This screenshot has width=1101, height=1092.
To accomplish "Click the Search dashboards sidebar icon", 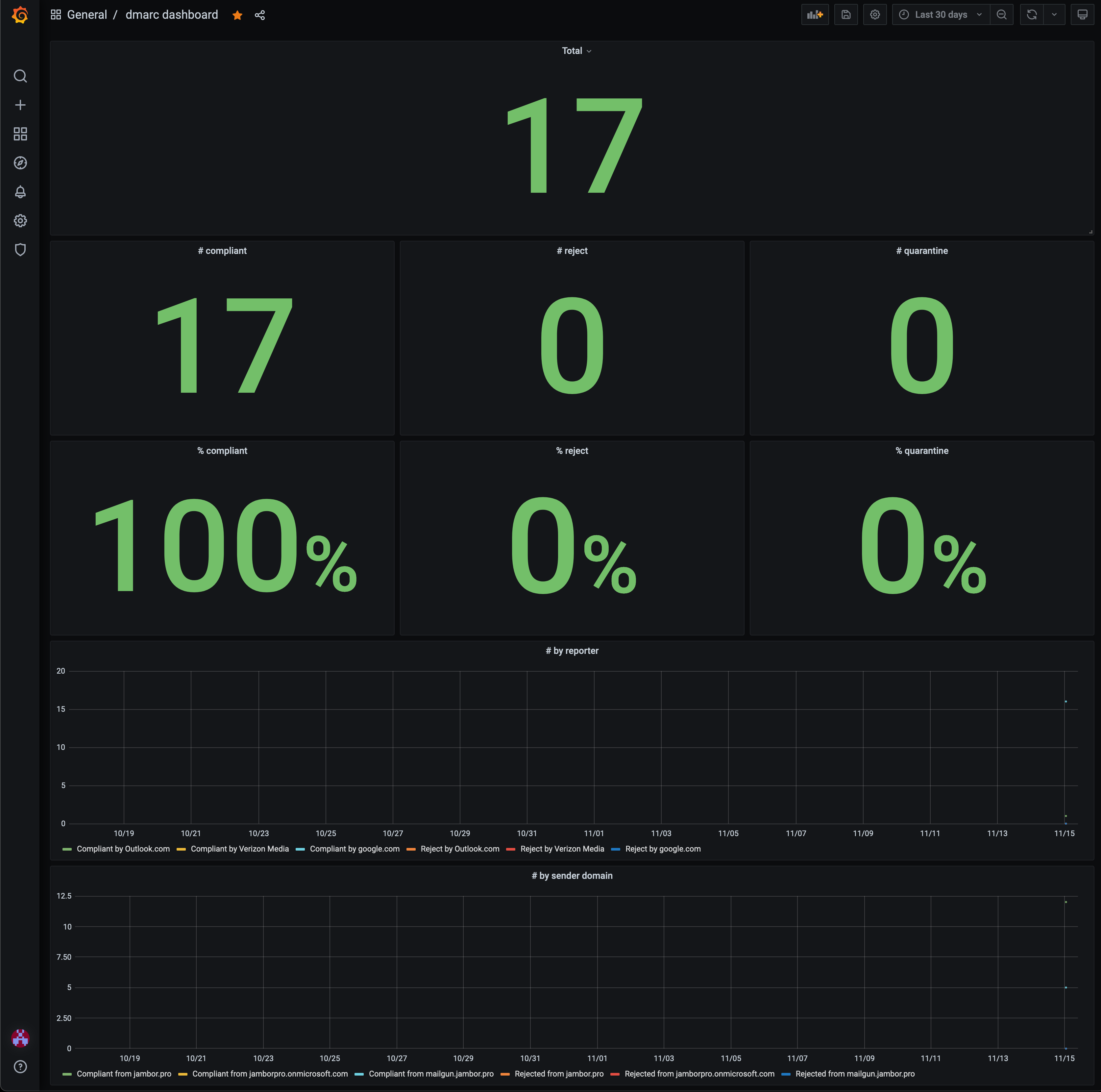I will pyautogui.click(x=20, y=76).
